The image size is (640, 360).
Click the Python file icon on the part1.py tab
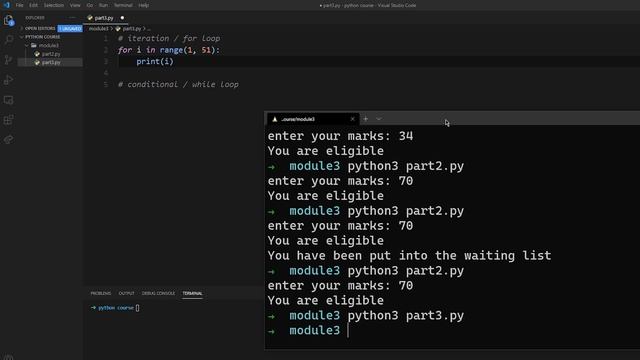[x=90, y=18]
